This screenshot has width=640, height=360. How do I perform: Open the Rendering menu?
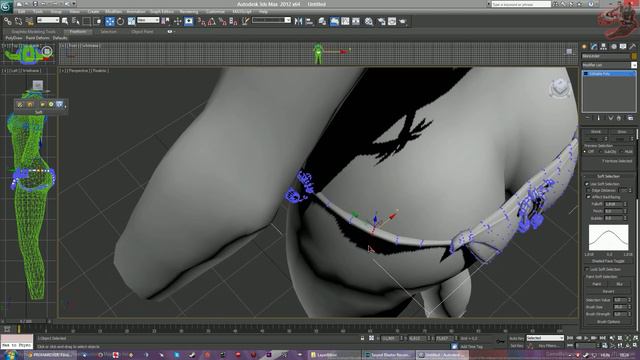click(189, 11)
